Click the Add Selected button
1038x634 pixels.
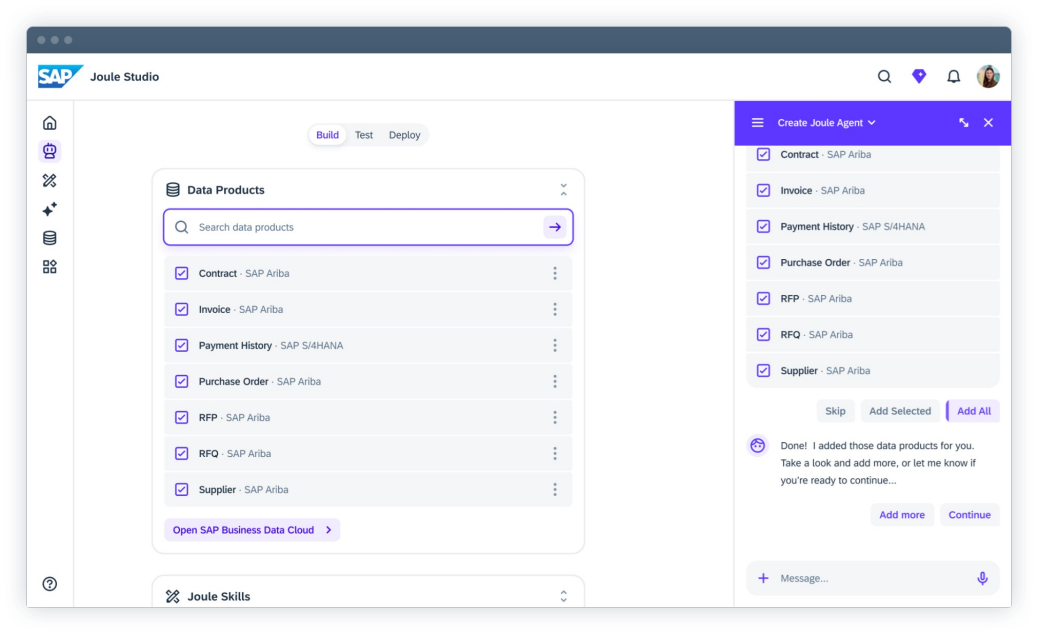tap(900, 411)
